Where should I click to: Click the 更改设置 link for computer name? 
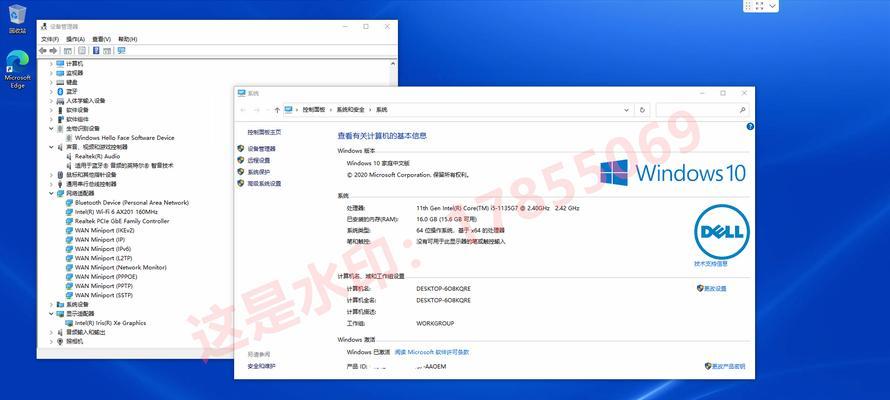(x=715, y=288)
